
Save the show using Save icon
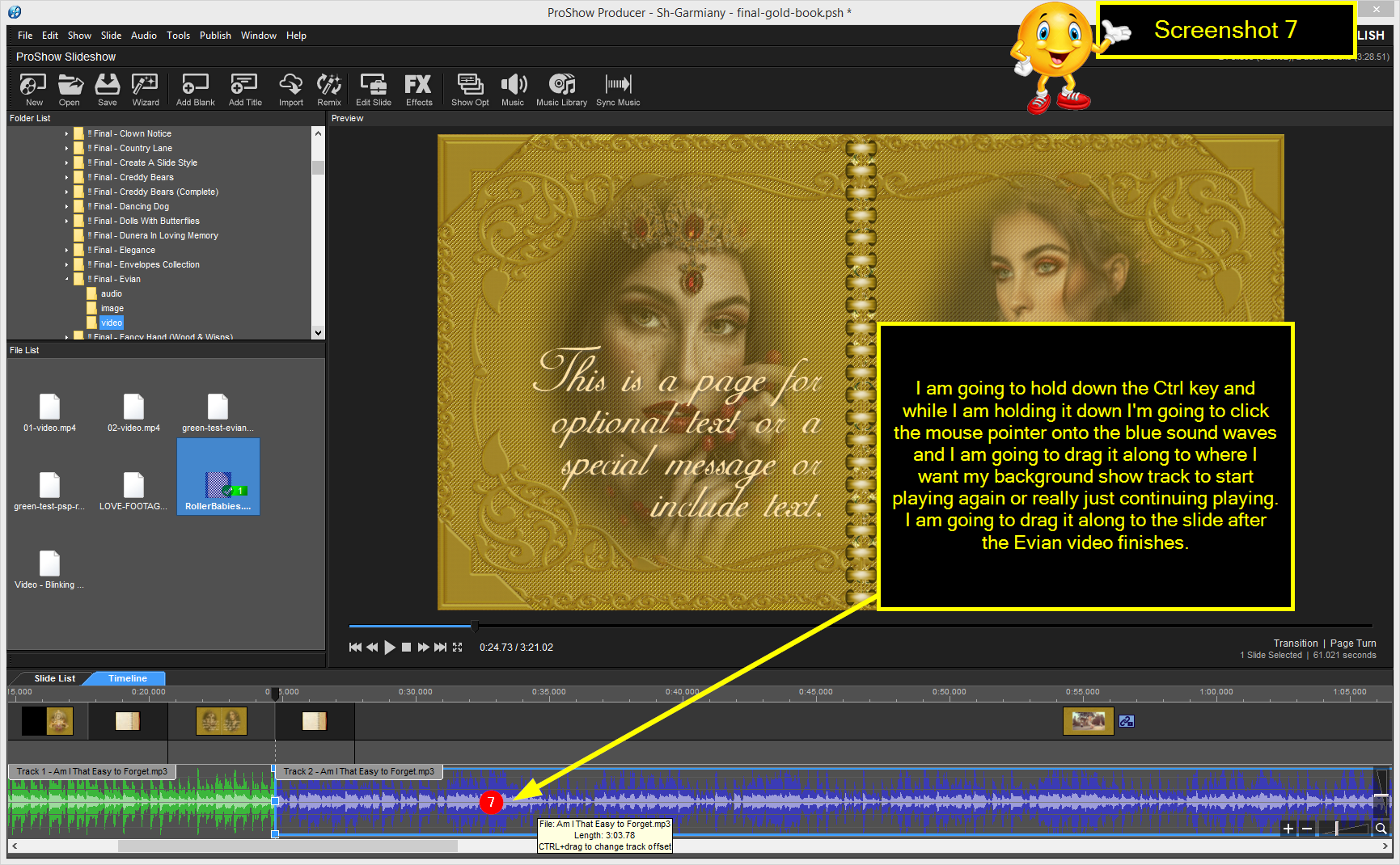(x=107, y=90)
